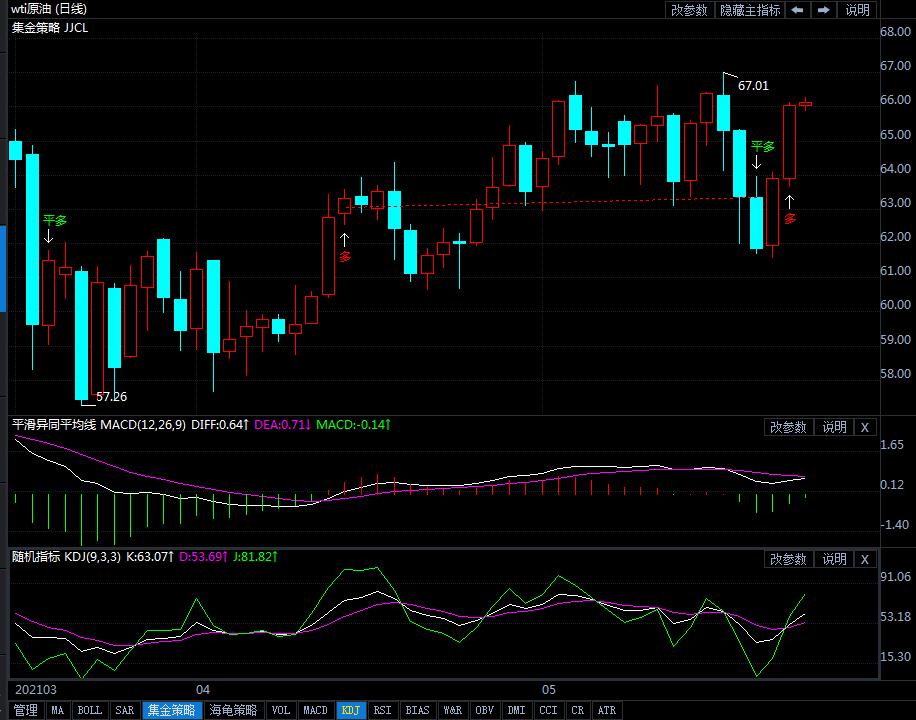Select the SAR indicator tab
The height and width of the screenshot is (720, 916).
(x=124, y=710)
